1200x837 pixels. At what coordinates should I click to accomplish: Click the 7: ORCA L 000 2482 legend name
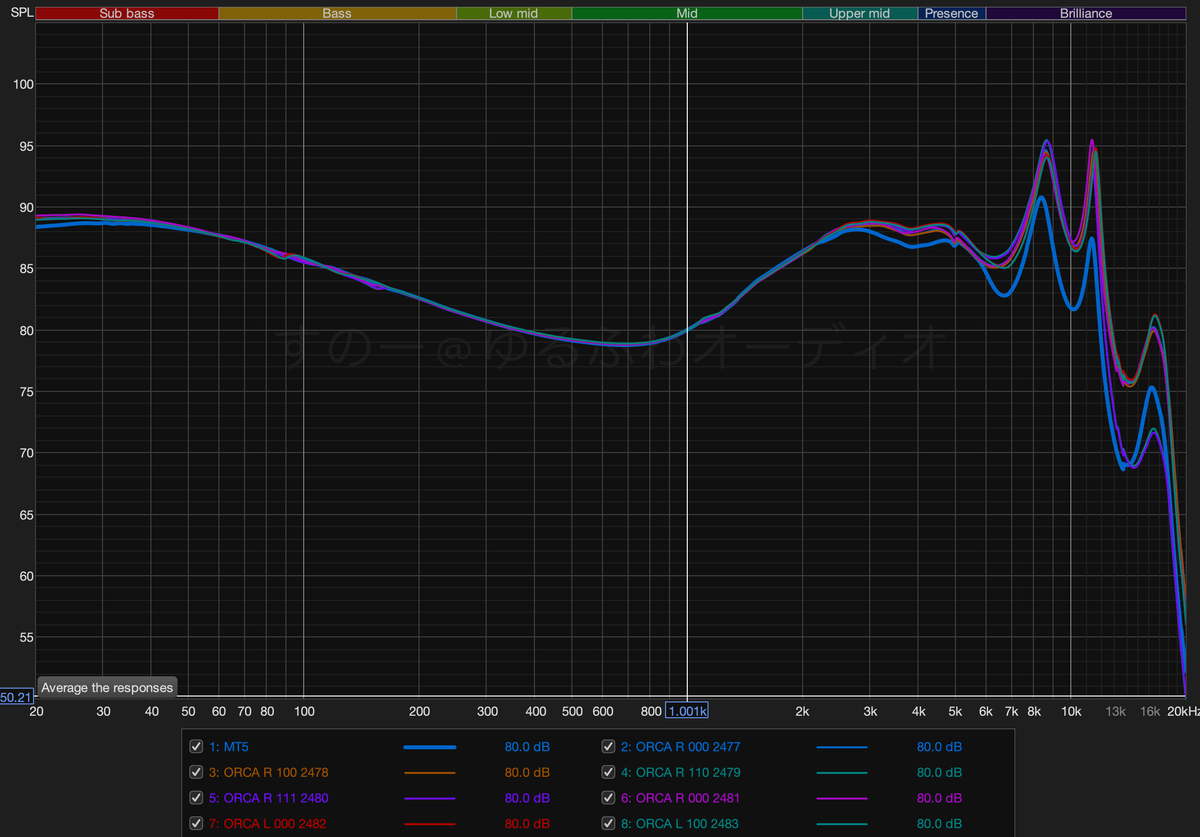coord(268,824)
